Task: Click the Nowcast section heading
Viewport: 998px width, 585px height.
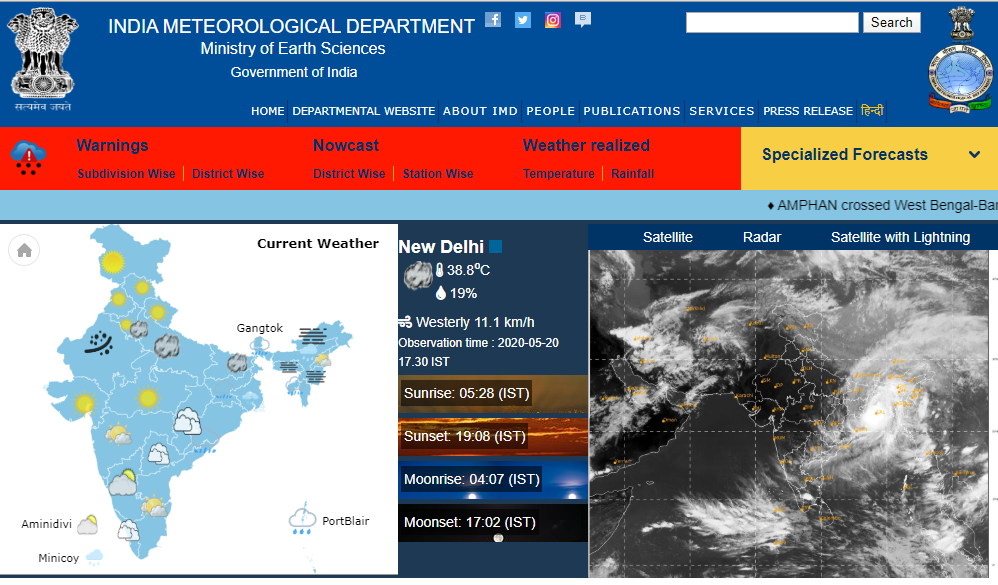Action: [x=346, y=145]
